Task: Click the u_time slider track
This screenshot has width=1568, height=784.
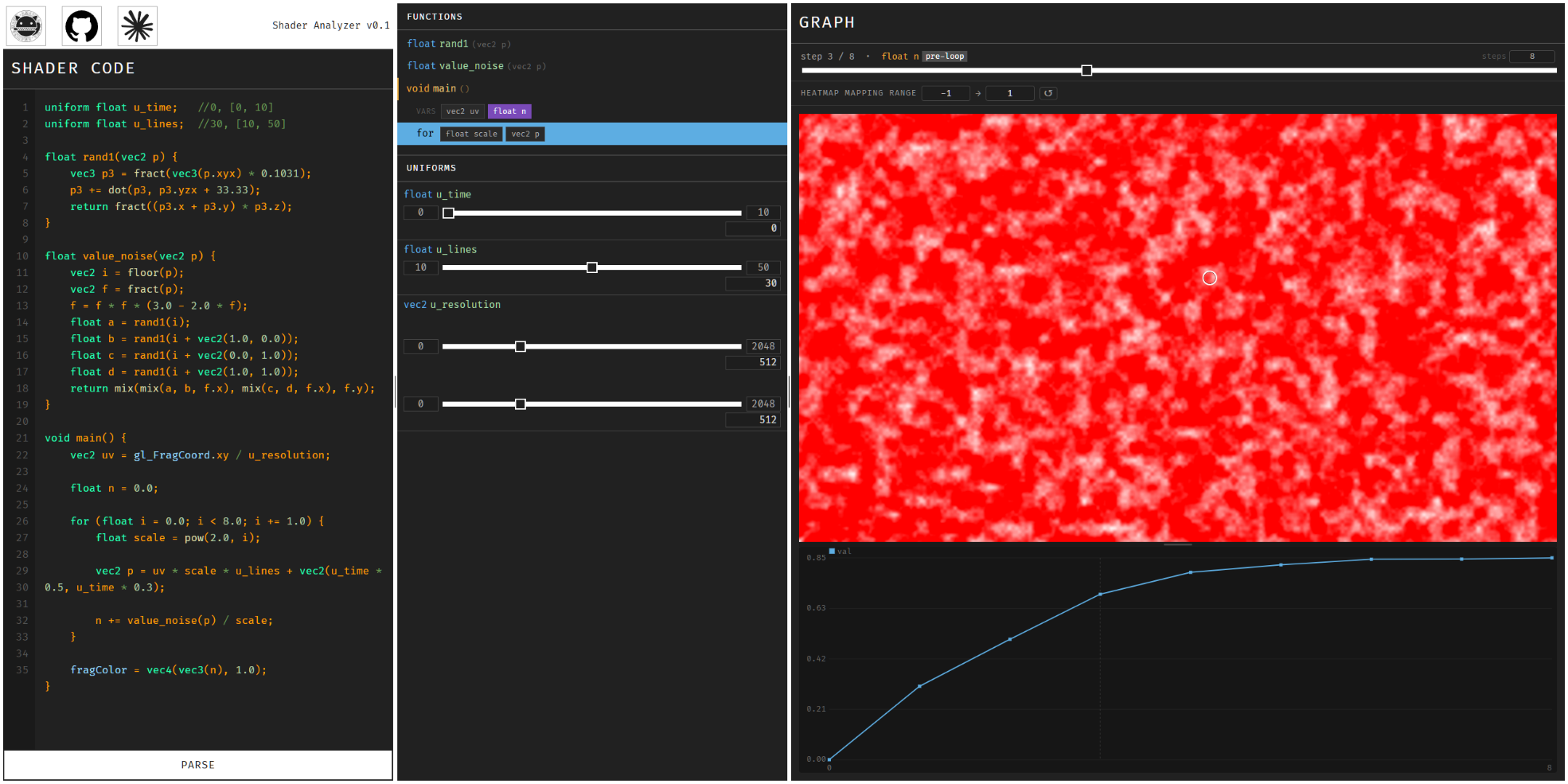Action: tap(592, 213)
